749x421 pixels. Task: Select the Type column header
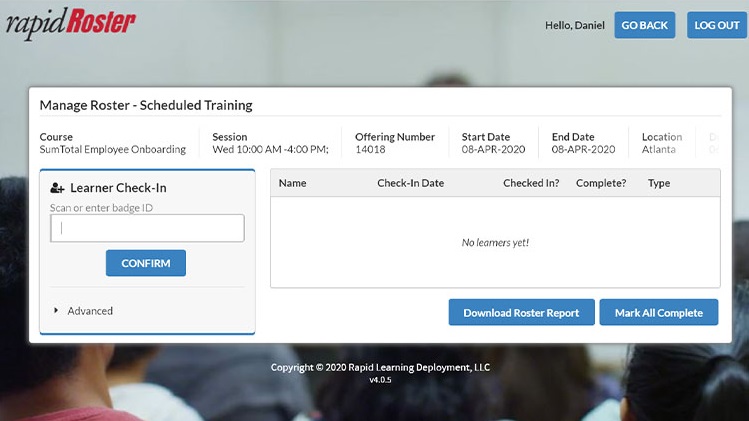click(658, 184)
